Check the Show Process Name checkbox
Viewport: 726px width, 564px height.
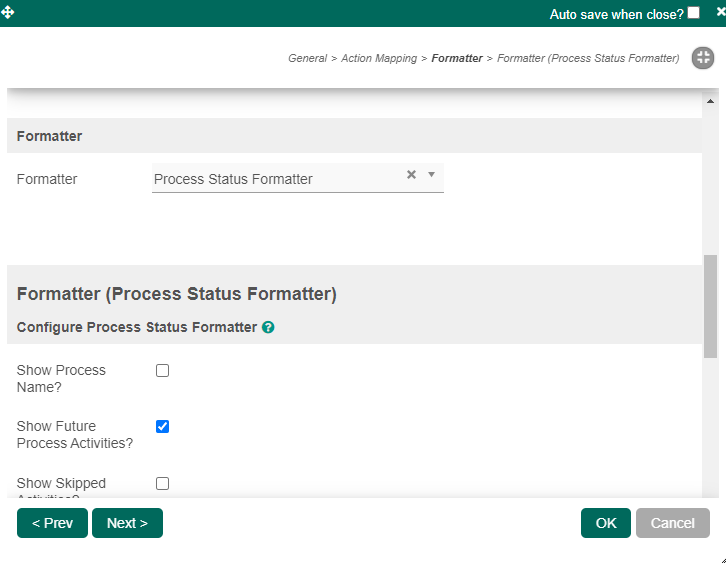tap(163, 370)
